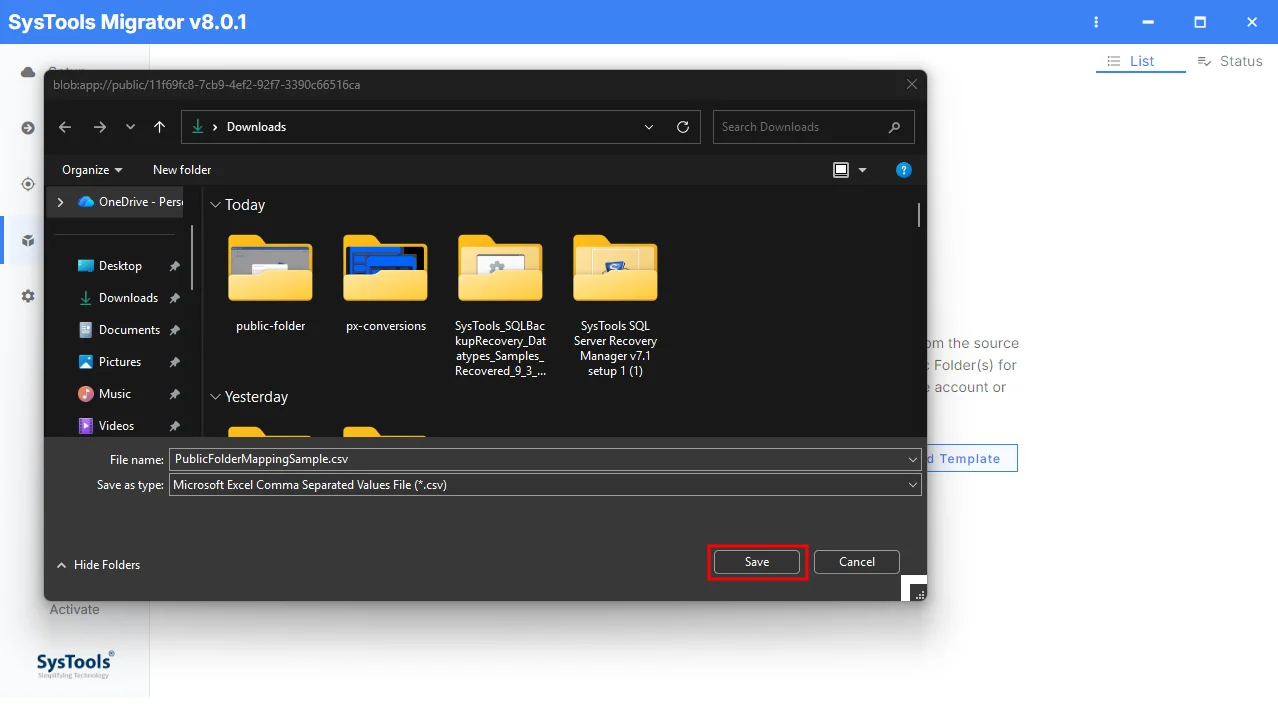
Task: Click the Cancel button in the dialog
Action: click(x=857, y=562)
